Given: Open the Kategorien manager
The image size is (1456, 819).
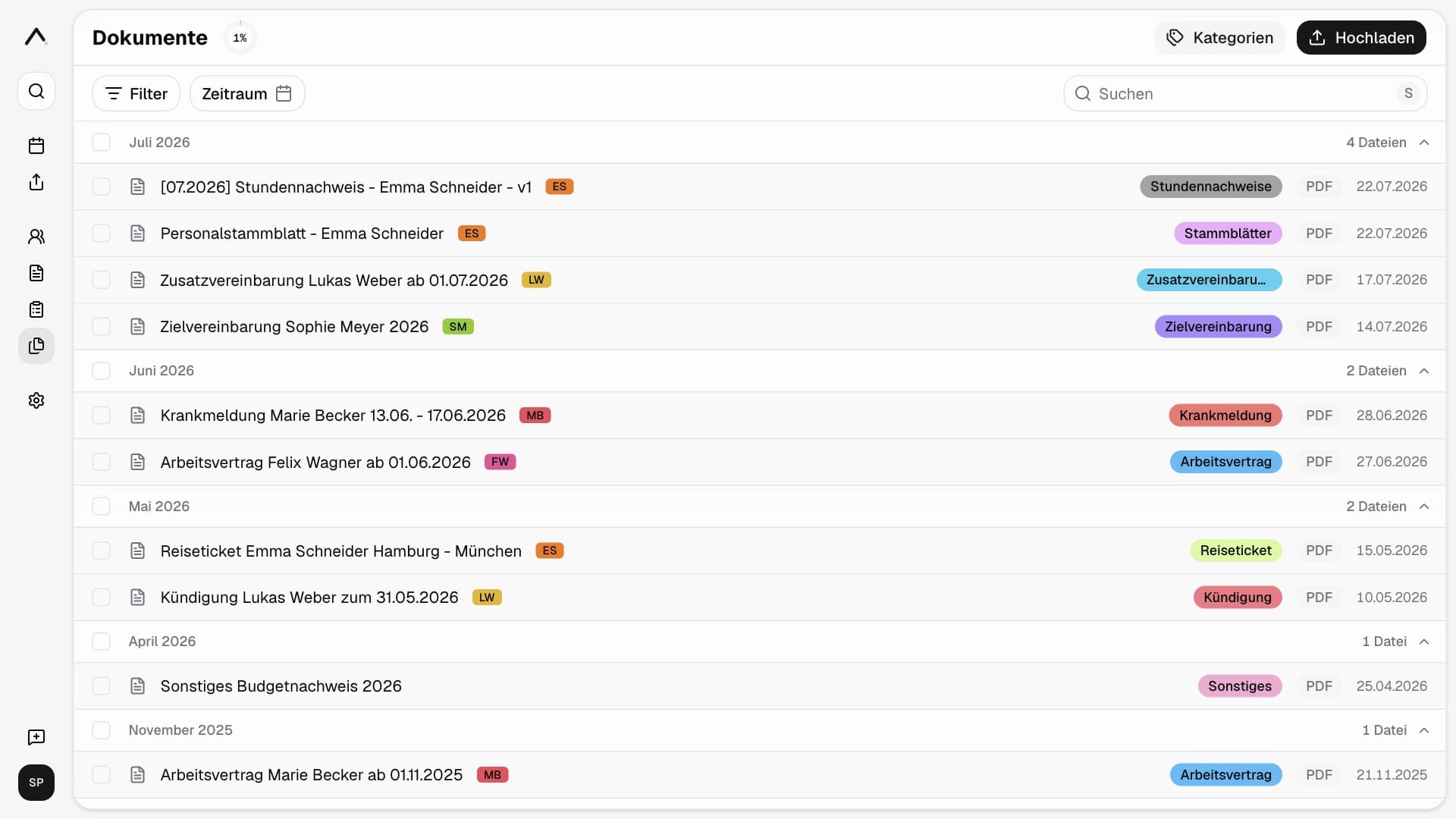Looking at the screenshot, I should pos(1219,38).
